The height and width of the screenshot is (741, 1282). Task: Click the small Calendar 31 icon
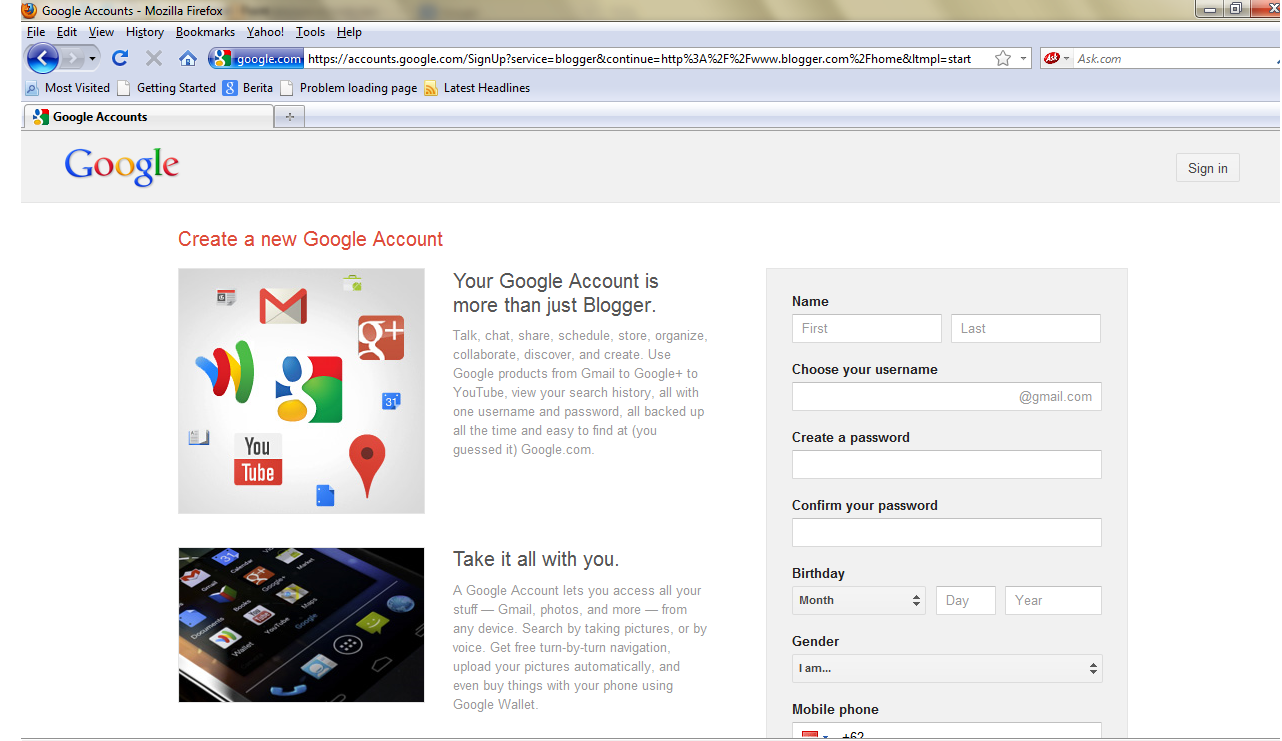pyautogui.click(x=391, y=401)
